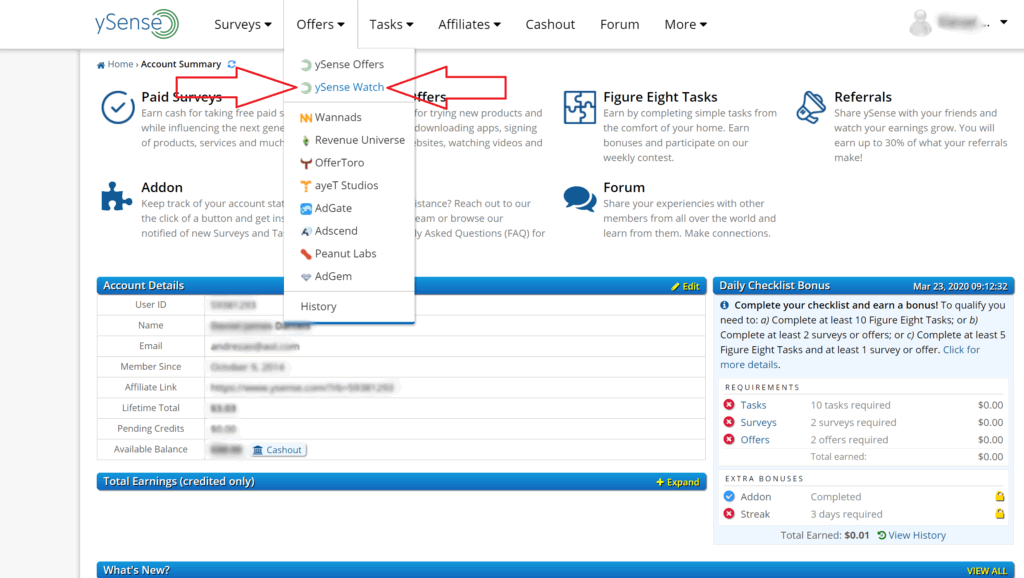1024x578 pixels.
Task: Click the Referrals heading
Action: (863, 97)
